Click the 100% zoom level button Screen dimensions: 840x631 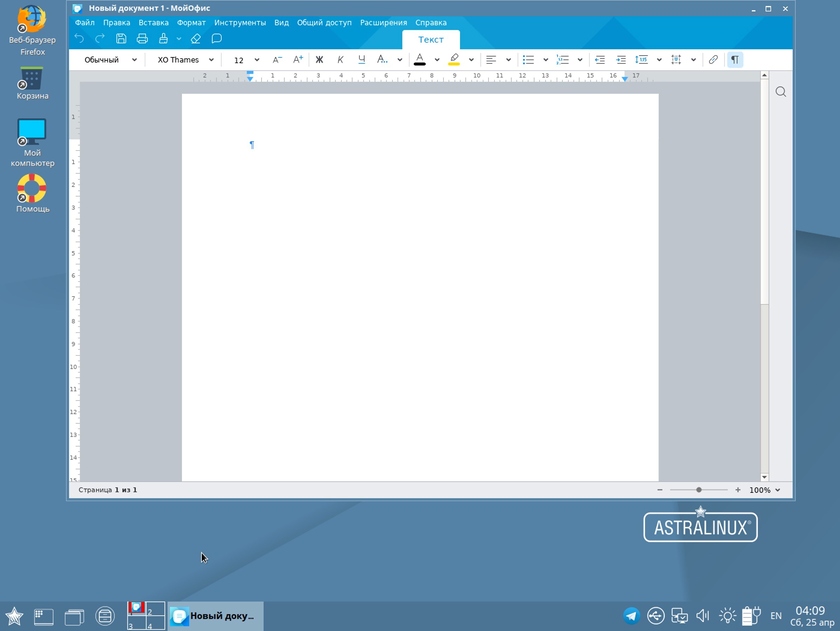pos(764,490)
